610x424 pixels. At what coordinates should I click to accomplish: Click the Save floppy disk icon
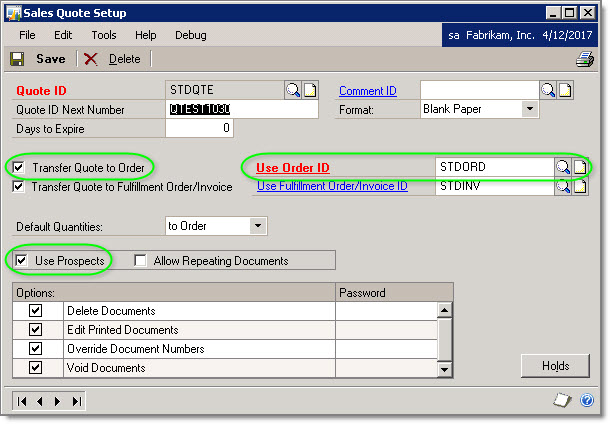coord(17,59)
